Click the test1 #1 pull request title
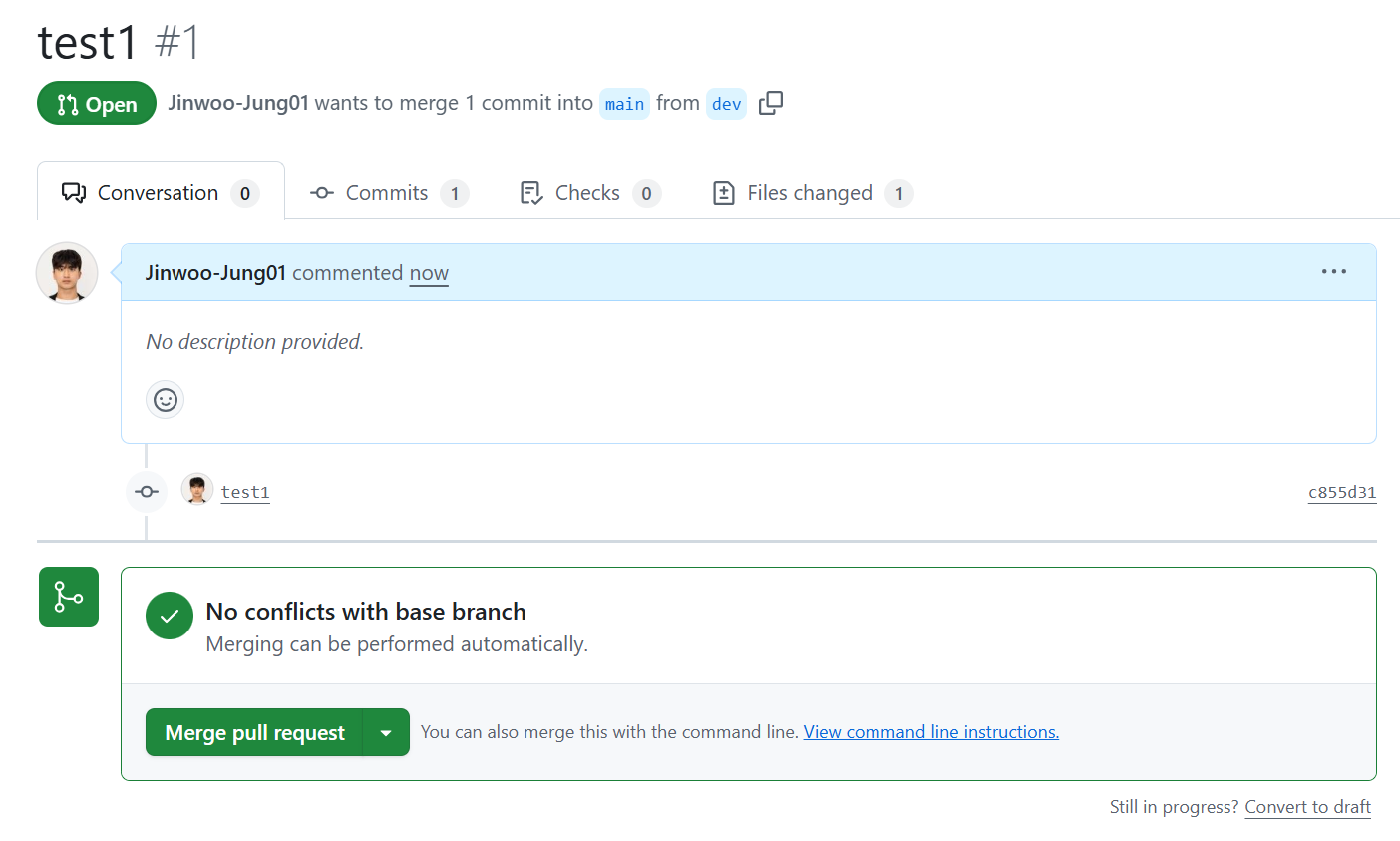Viewport: 1400px width, 841px height. point(119,43)
